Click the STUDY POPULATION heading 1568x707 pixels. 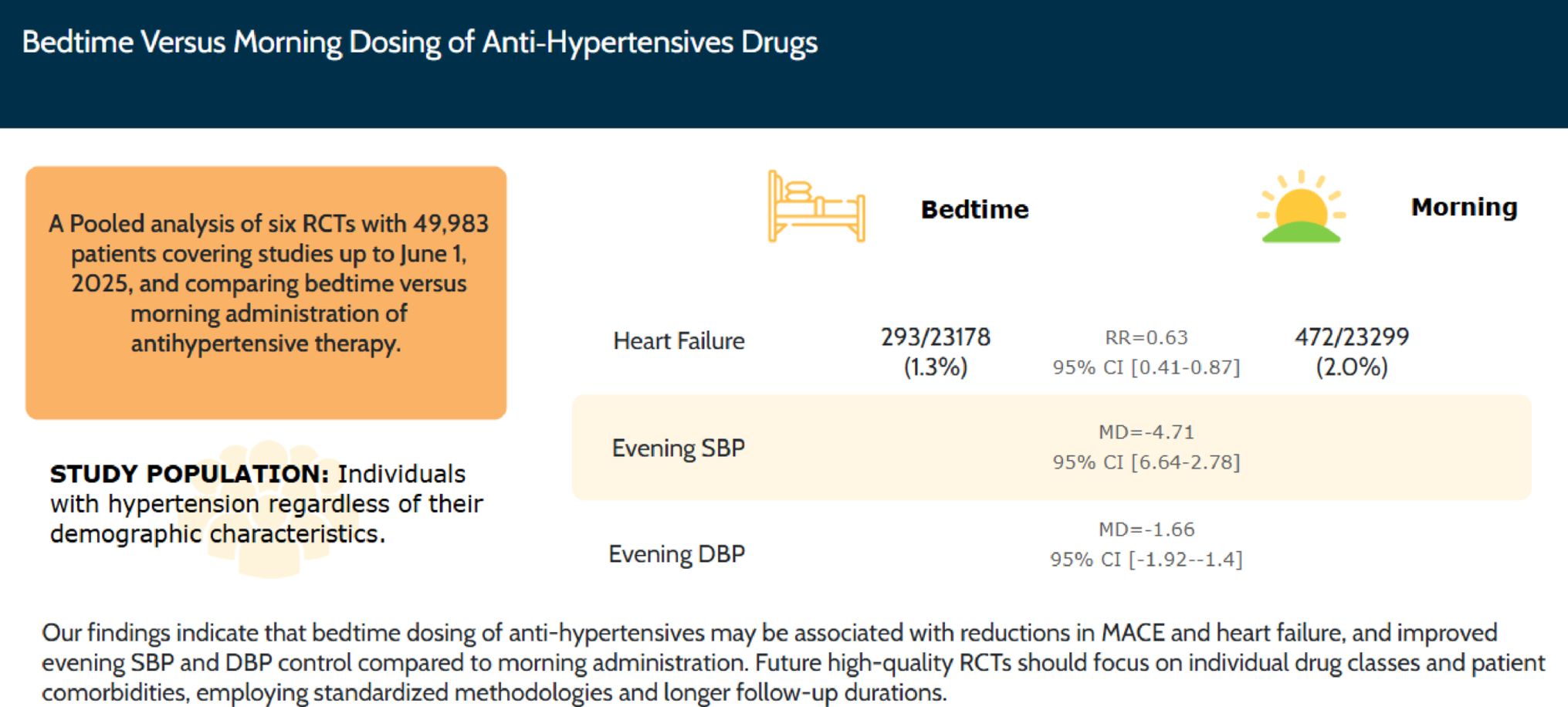pos(190,474)
